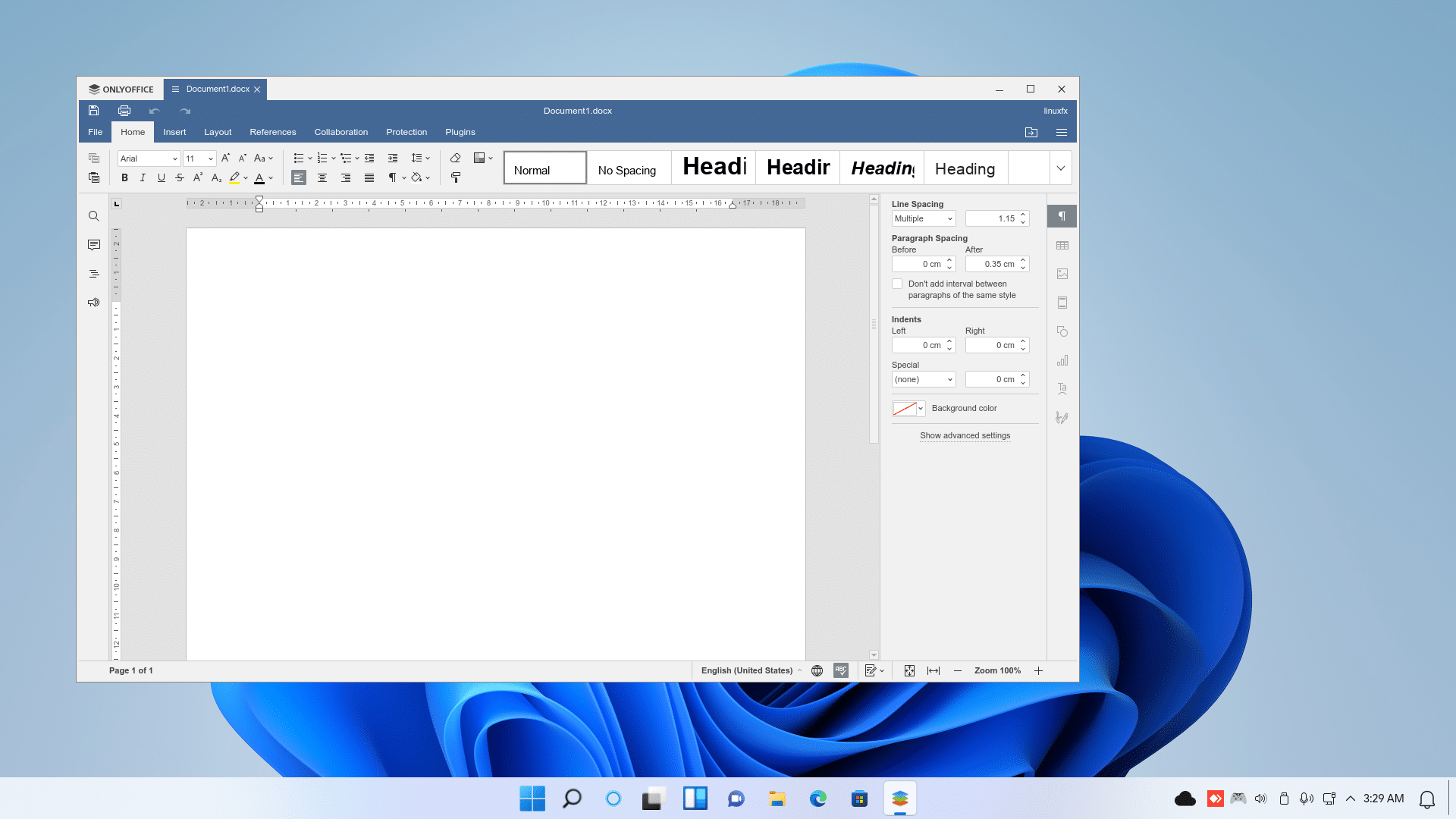
Task: Increase indent of the paragraph
Action: (393, 158)
